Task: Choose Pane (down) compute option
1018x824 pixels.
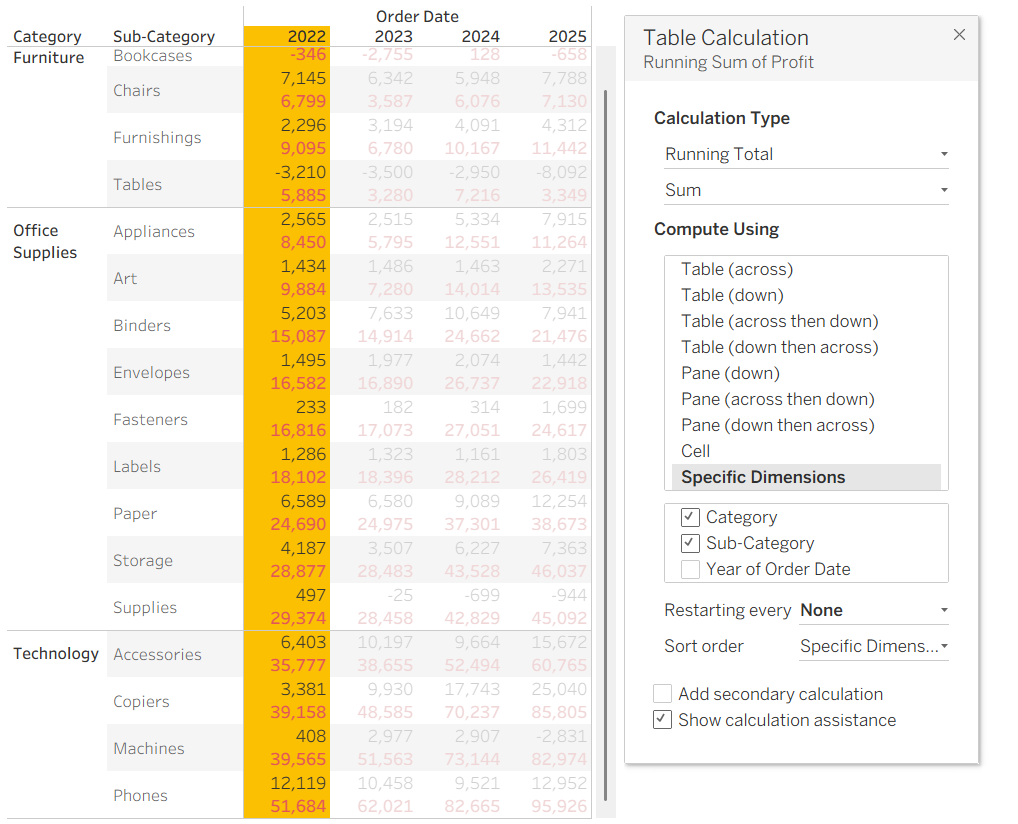Action: [730, 373]
